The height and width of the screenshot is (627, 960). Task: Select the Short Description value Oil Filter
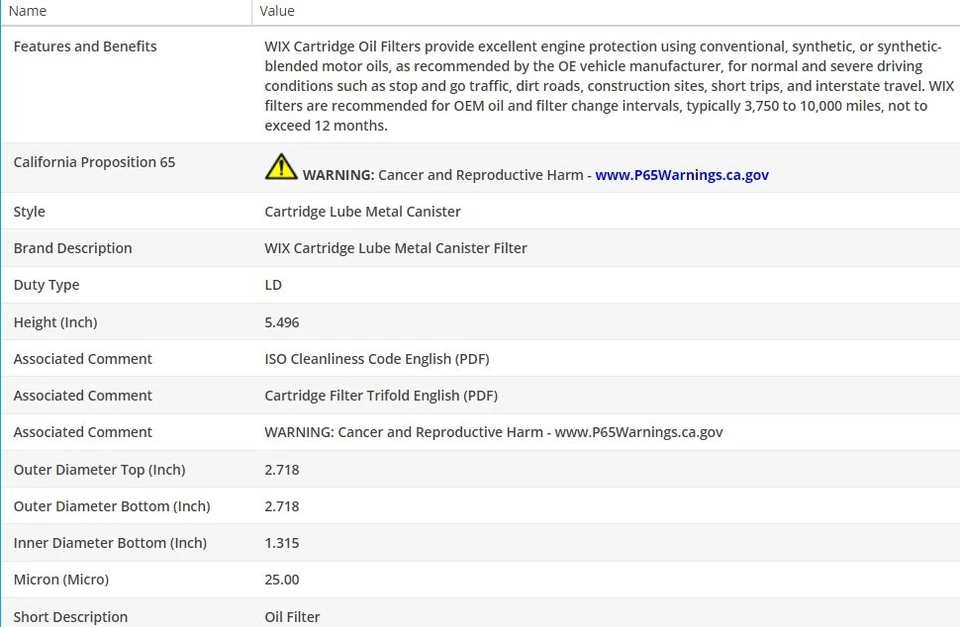coord(292,617)
